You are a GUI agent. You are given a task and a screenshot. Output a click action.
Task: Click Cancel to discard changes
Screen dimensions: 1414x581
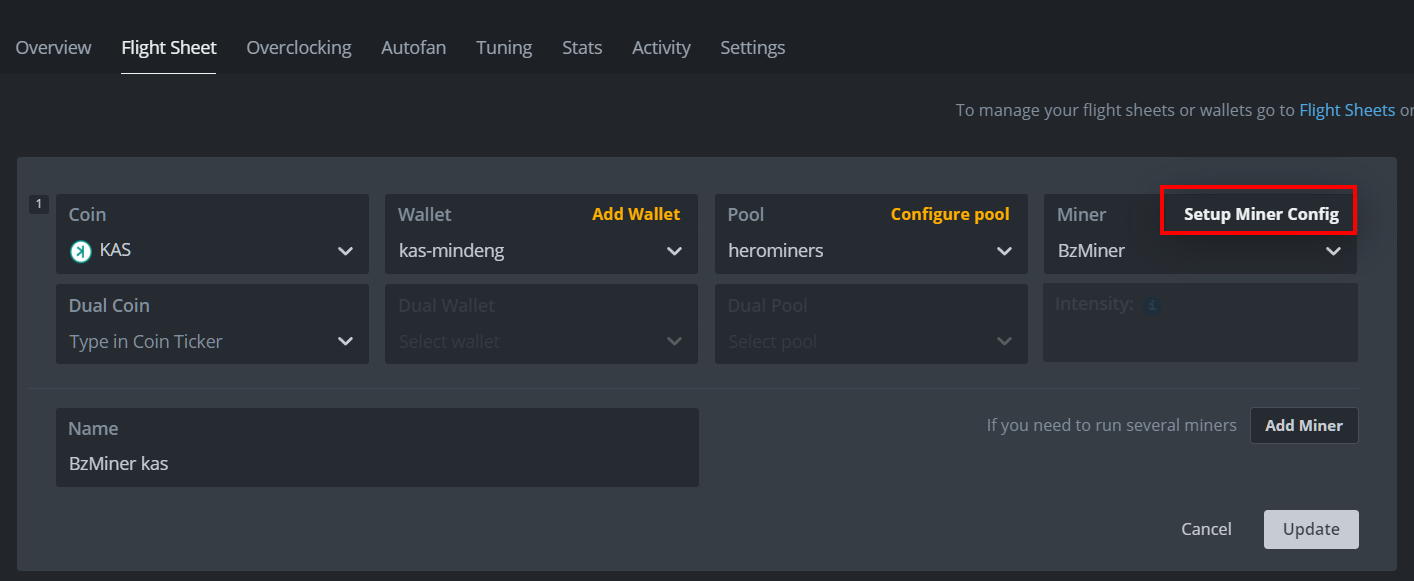coord(1206,529)
